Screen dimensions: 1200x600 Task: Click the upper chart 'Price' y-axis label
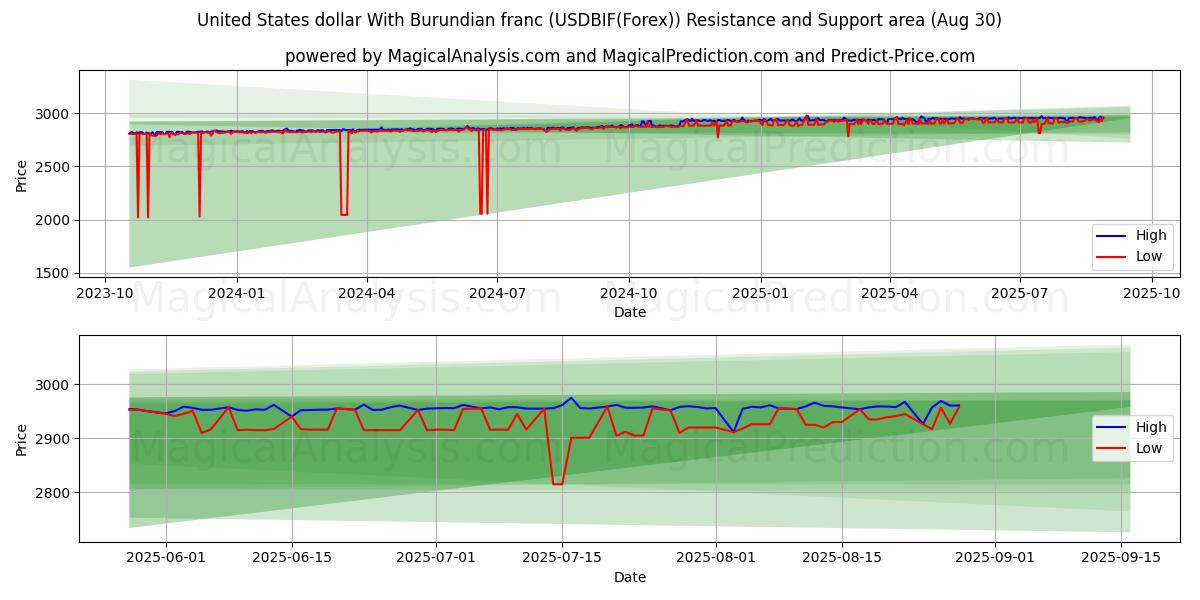pos(22,176)
